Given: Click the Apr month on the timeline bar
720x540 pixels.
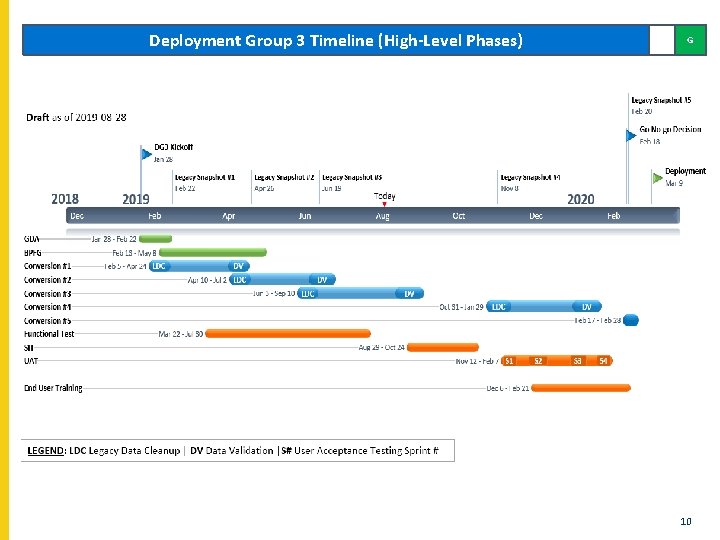Looking at the screenshot, I should pos(229,216).
